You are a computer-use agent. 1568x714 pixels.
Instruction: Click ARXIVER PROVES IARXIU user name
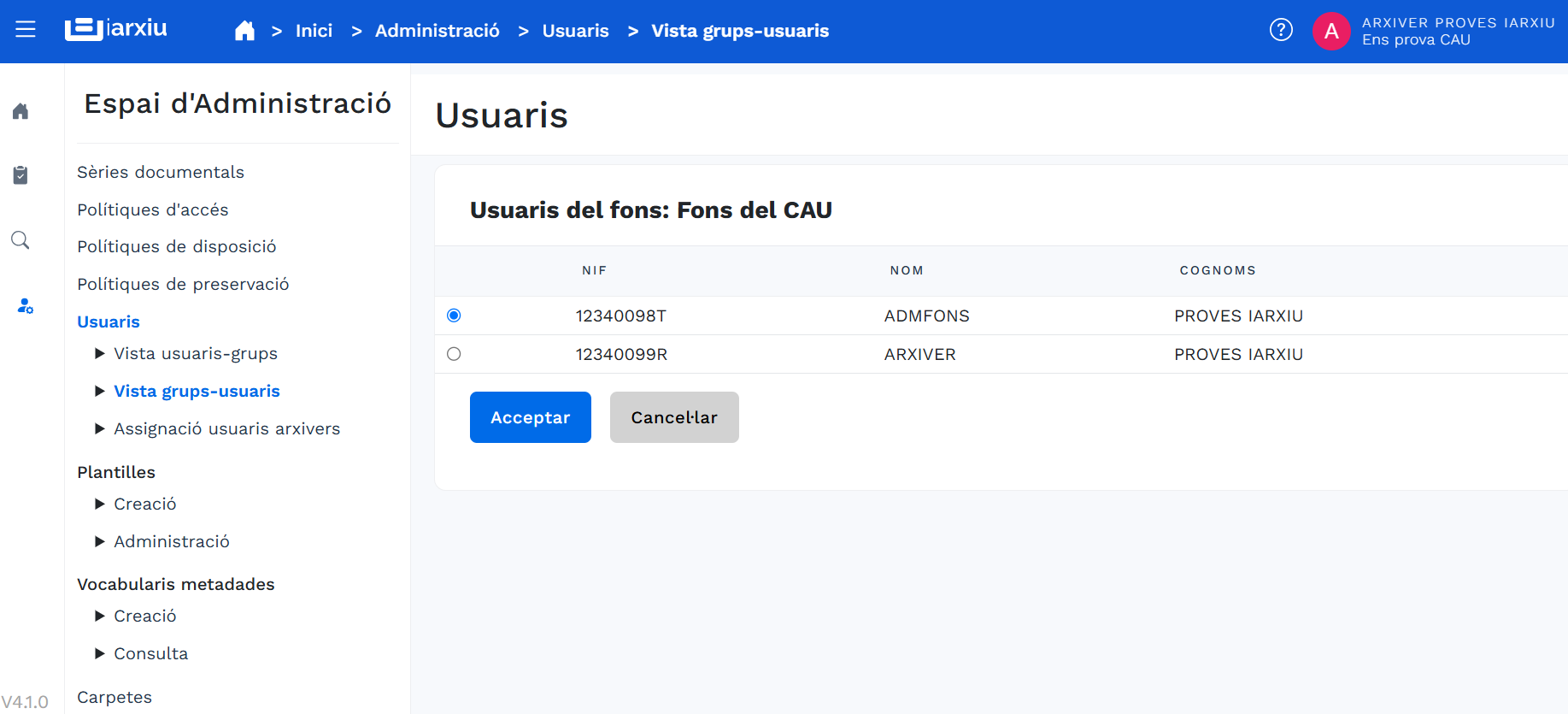1459,23
